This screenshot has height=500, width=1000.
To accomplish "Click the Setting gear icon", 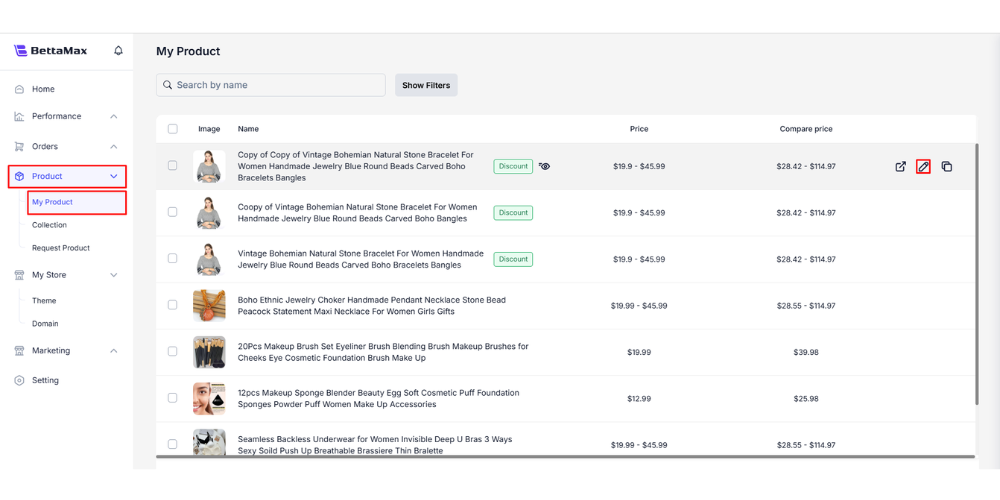I will (x=19, y=380).
